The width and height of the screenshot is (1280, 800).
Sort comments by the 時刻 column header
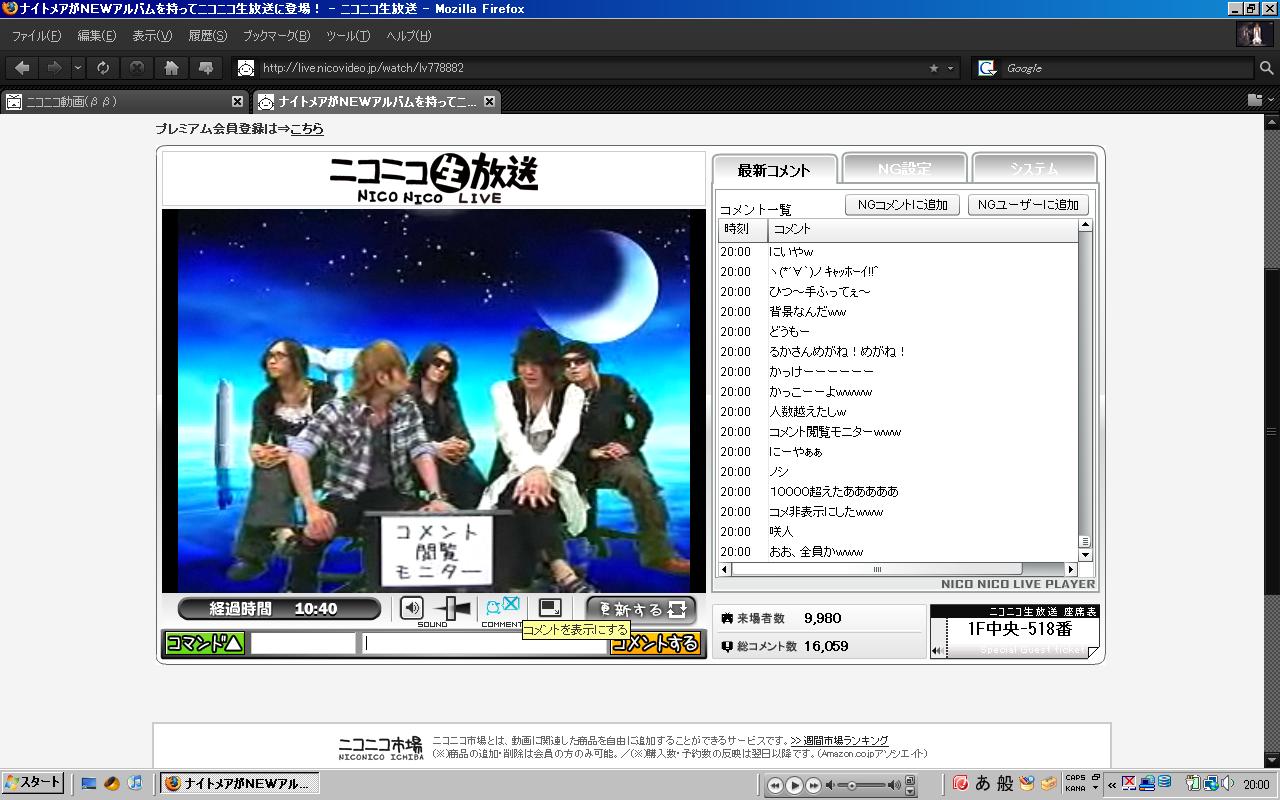pyautogui.click(x=743, y=229)
